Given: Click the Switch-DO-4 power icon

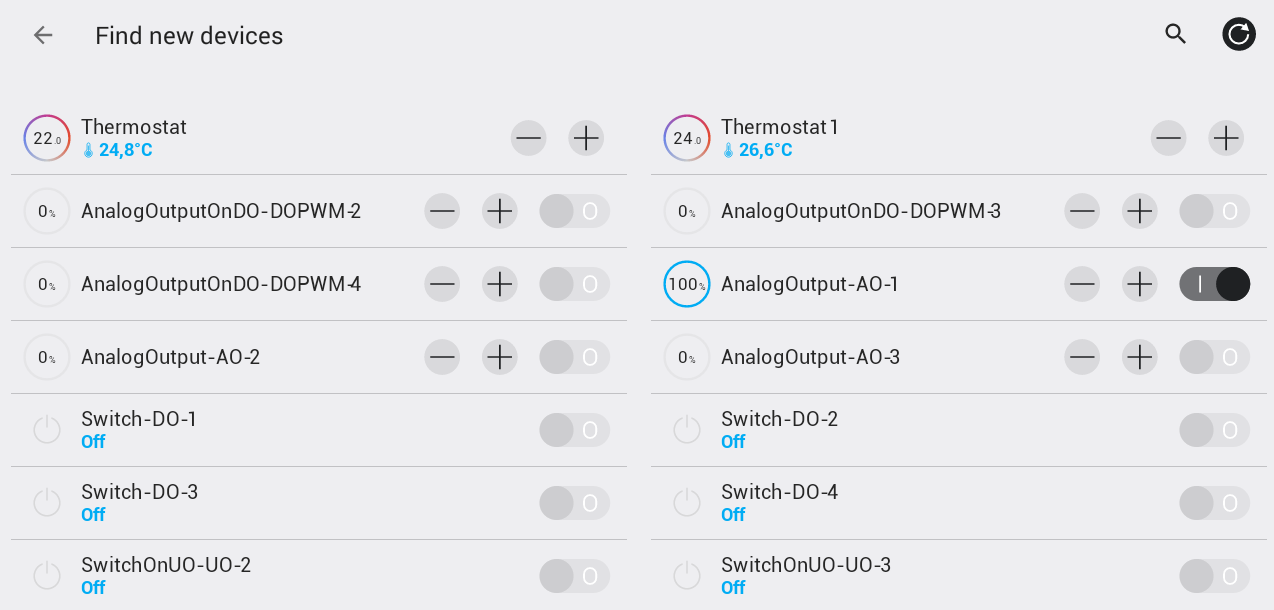Looking at the screenshot, I should point(687,503).
